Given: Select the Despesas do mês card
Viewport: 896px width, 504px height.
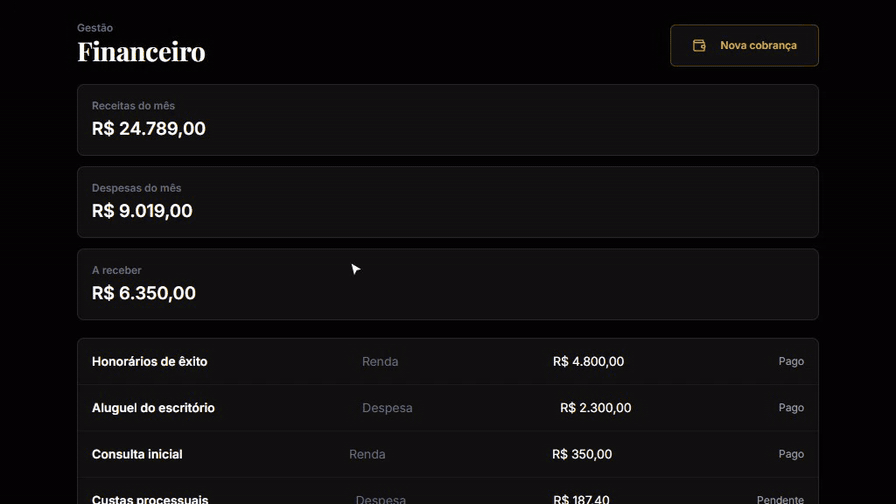Looking at the screenshot, I should point(447,202).
